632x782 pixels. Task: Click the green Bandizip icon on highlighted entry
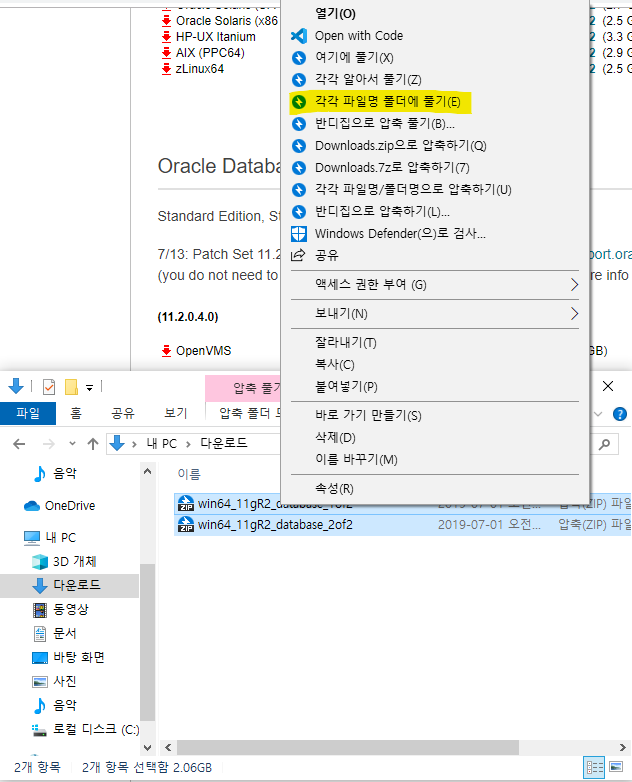click(299, 102)
